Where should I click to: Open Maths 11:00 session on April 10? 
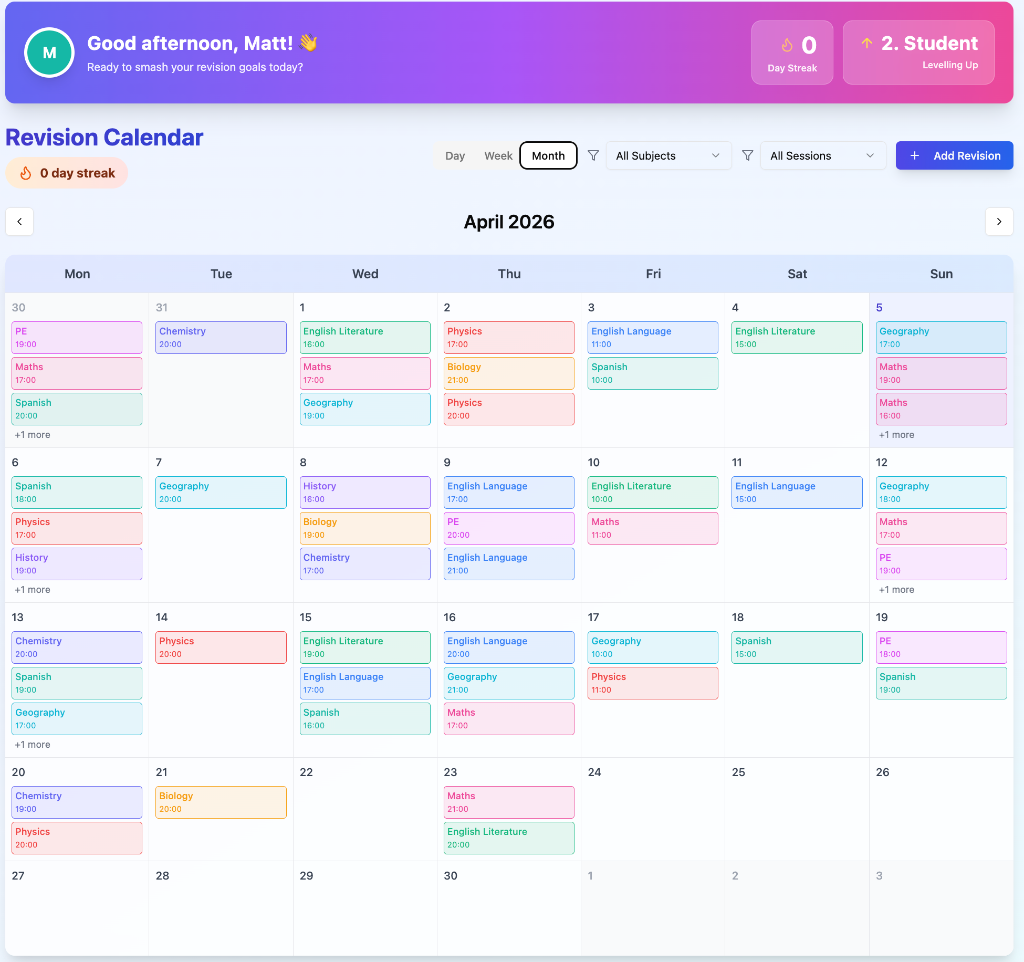pos(653,528)
